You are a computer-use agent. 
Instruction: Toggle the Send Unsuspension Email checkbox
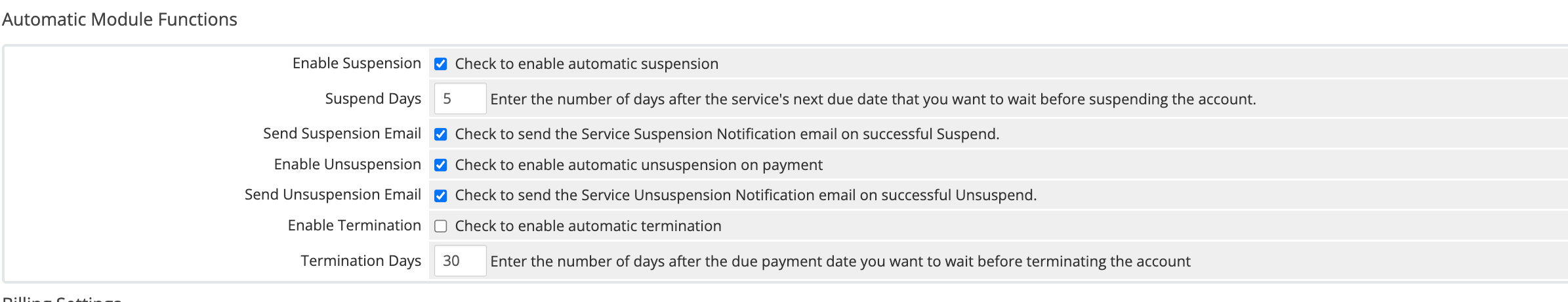point(441,196)
